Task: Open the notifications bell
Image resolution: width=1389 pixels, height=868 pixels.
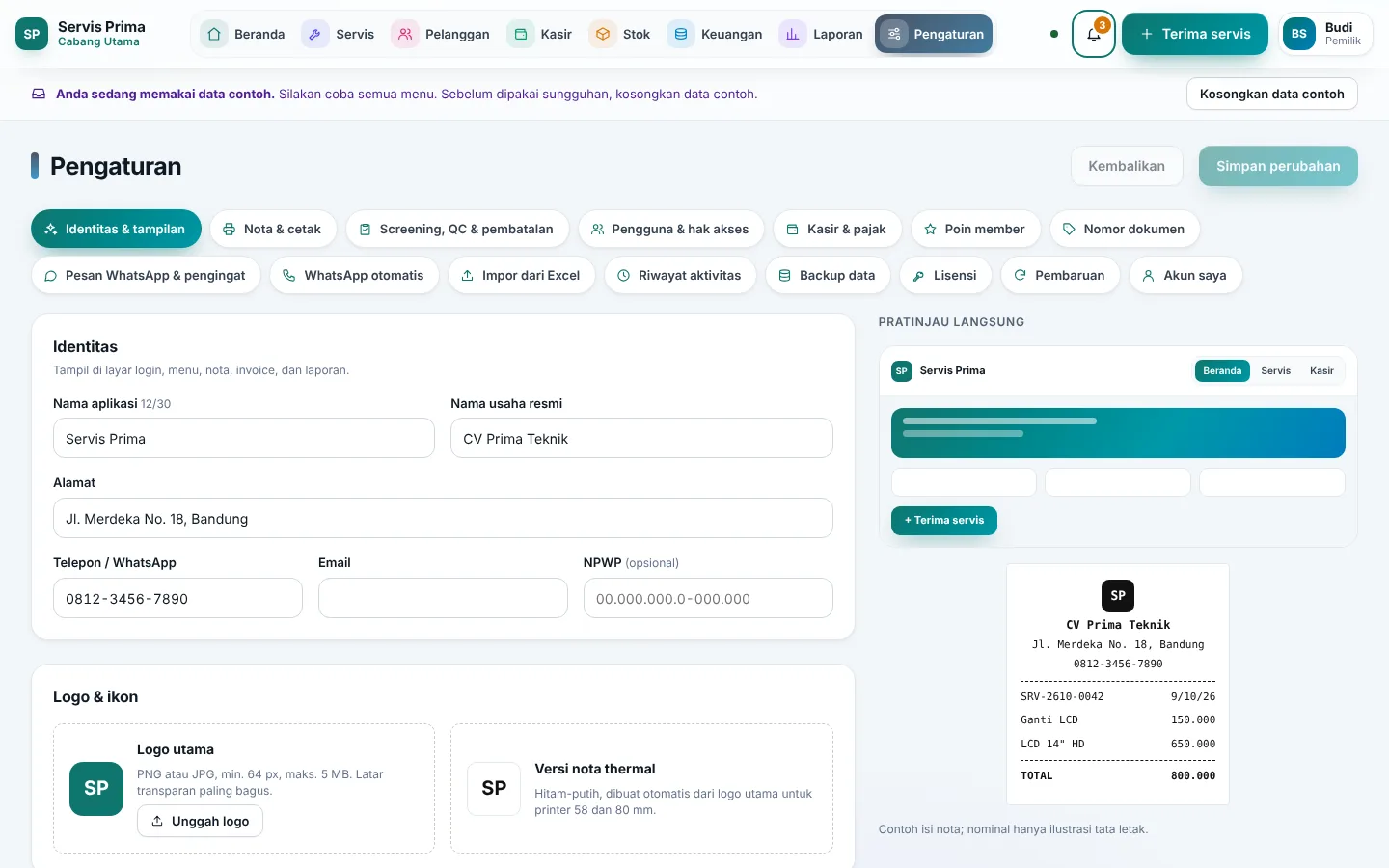Action: [1093, 34]
